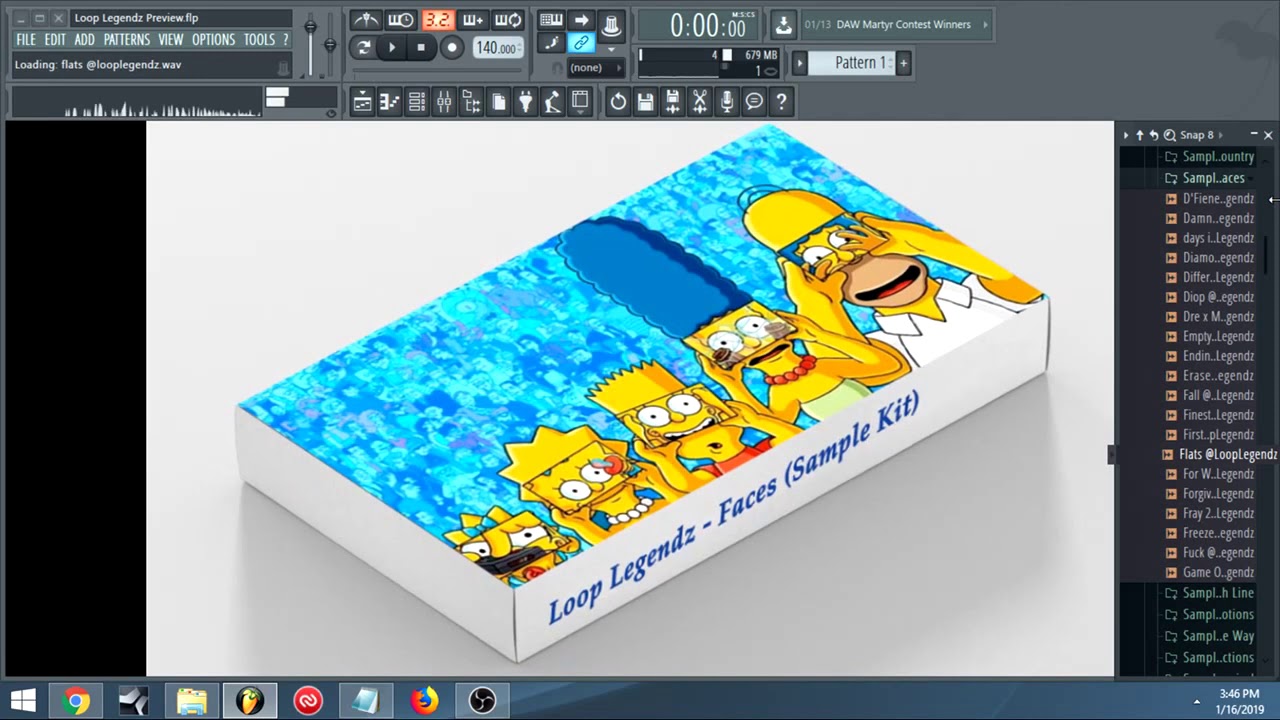This screenshot has height=720, width=1280.
Task: Open the undo history icon
Action: 618,101
